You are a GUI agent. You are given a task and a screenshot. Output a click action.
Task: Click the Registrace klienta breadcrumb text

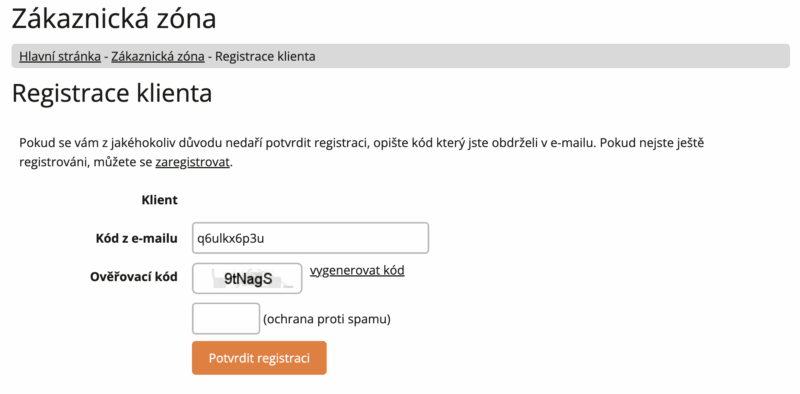point(265,56)
